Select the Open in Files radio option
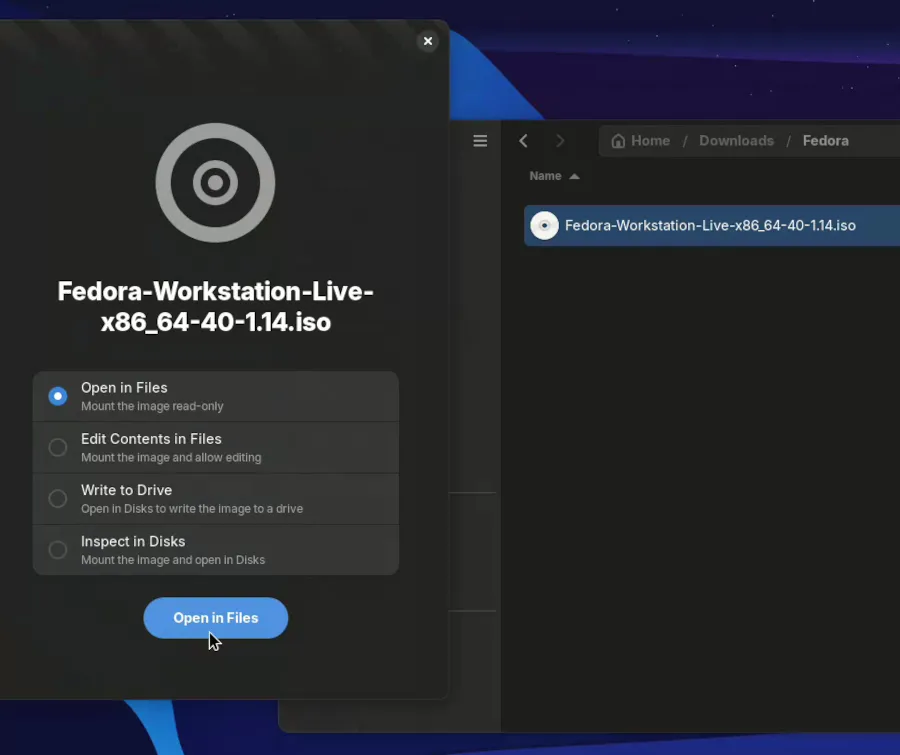The width and height of the screenshot is (900, 755). click(x=57, y=396)
